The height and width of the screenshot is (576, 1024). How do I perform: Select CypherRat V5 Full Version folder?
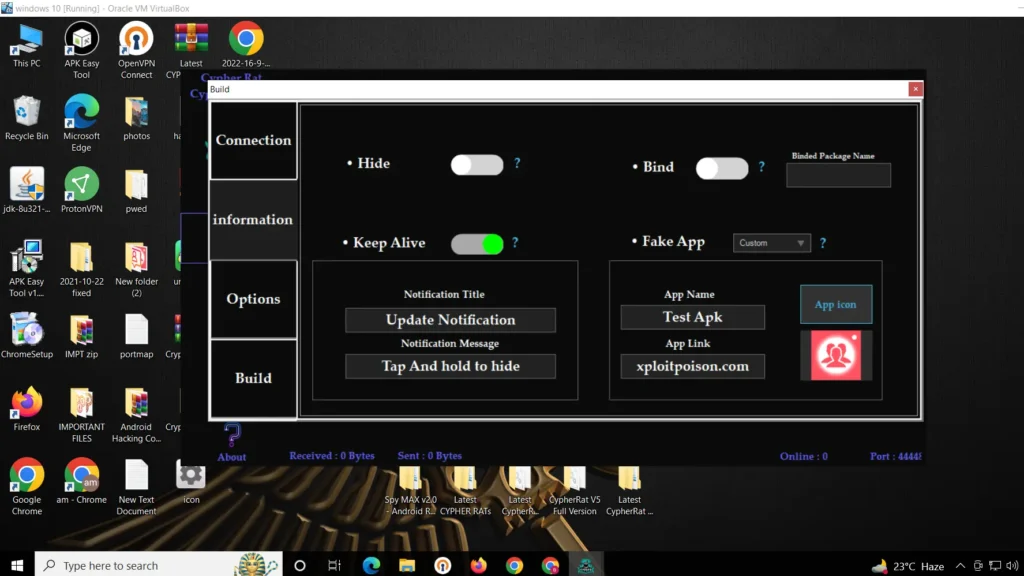pos(575,491)
